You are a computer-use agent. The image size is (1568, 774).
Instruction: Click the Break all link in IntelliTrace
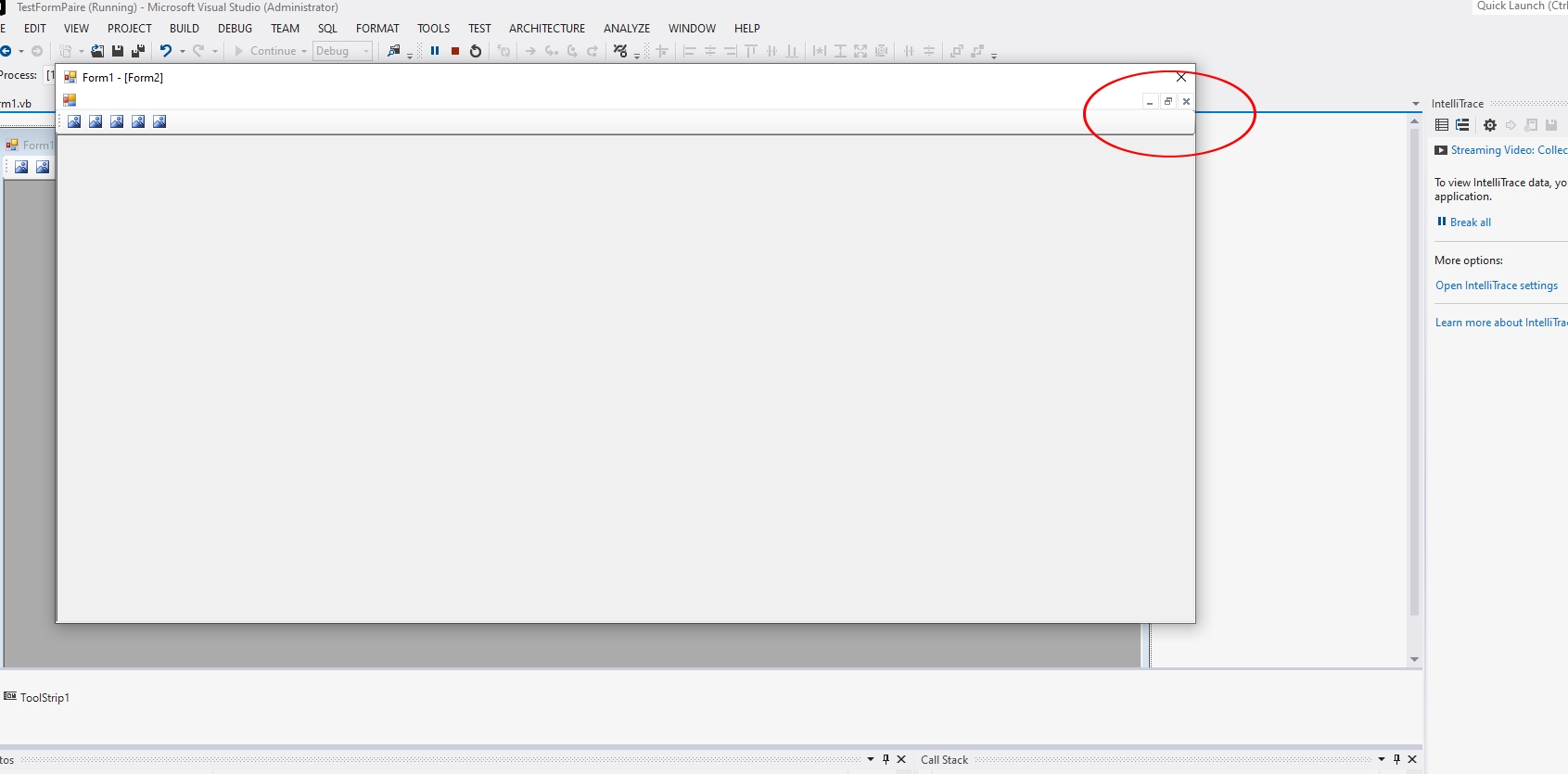1470,222
